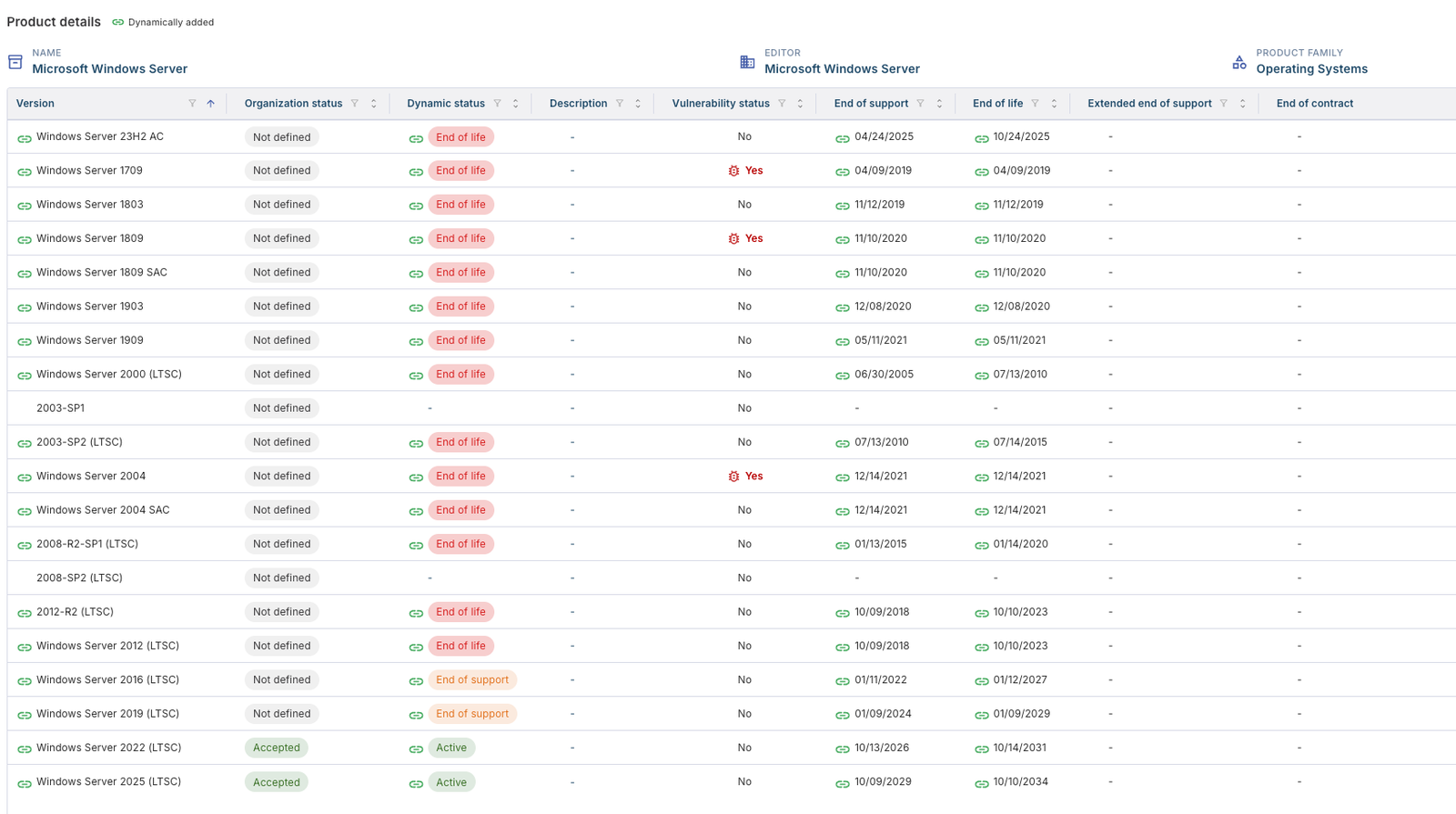Viewport: 1456px width, 814px height.
Task: Click End of support badge for Windows Server 2016
Action: point(472,680)
